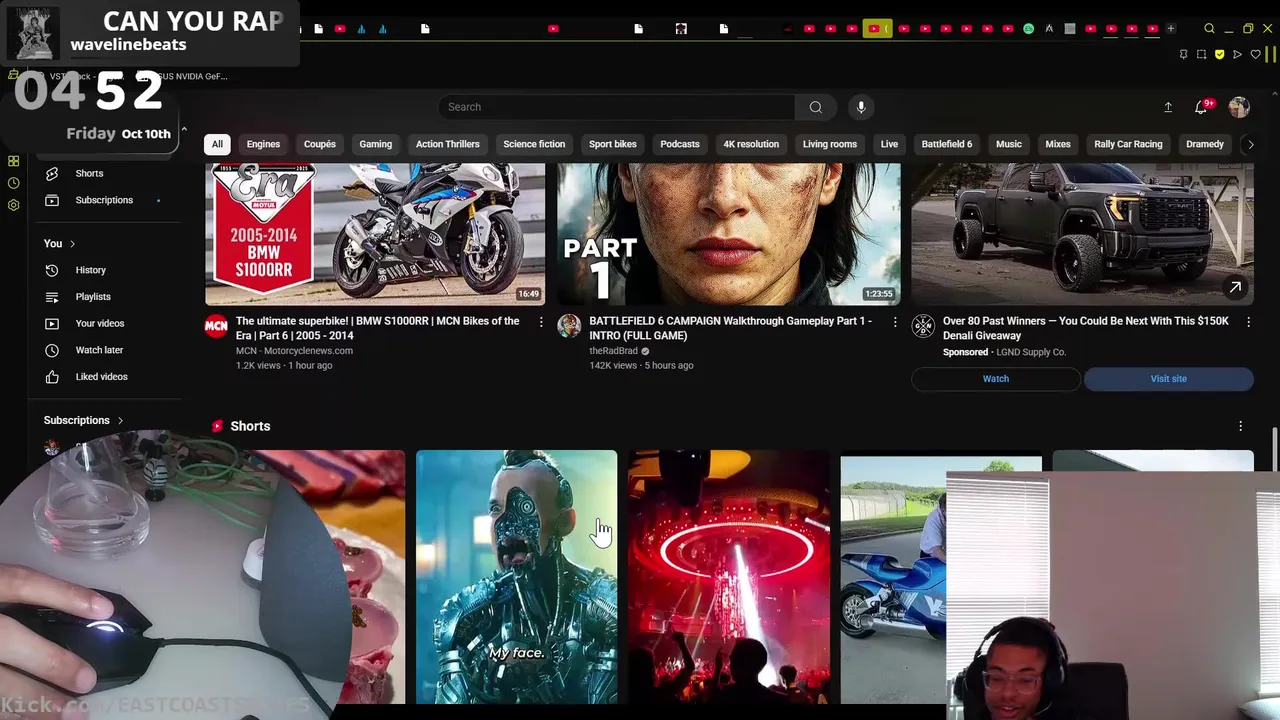Open the red concert lights Short thumbnail

click(729, 577)
